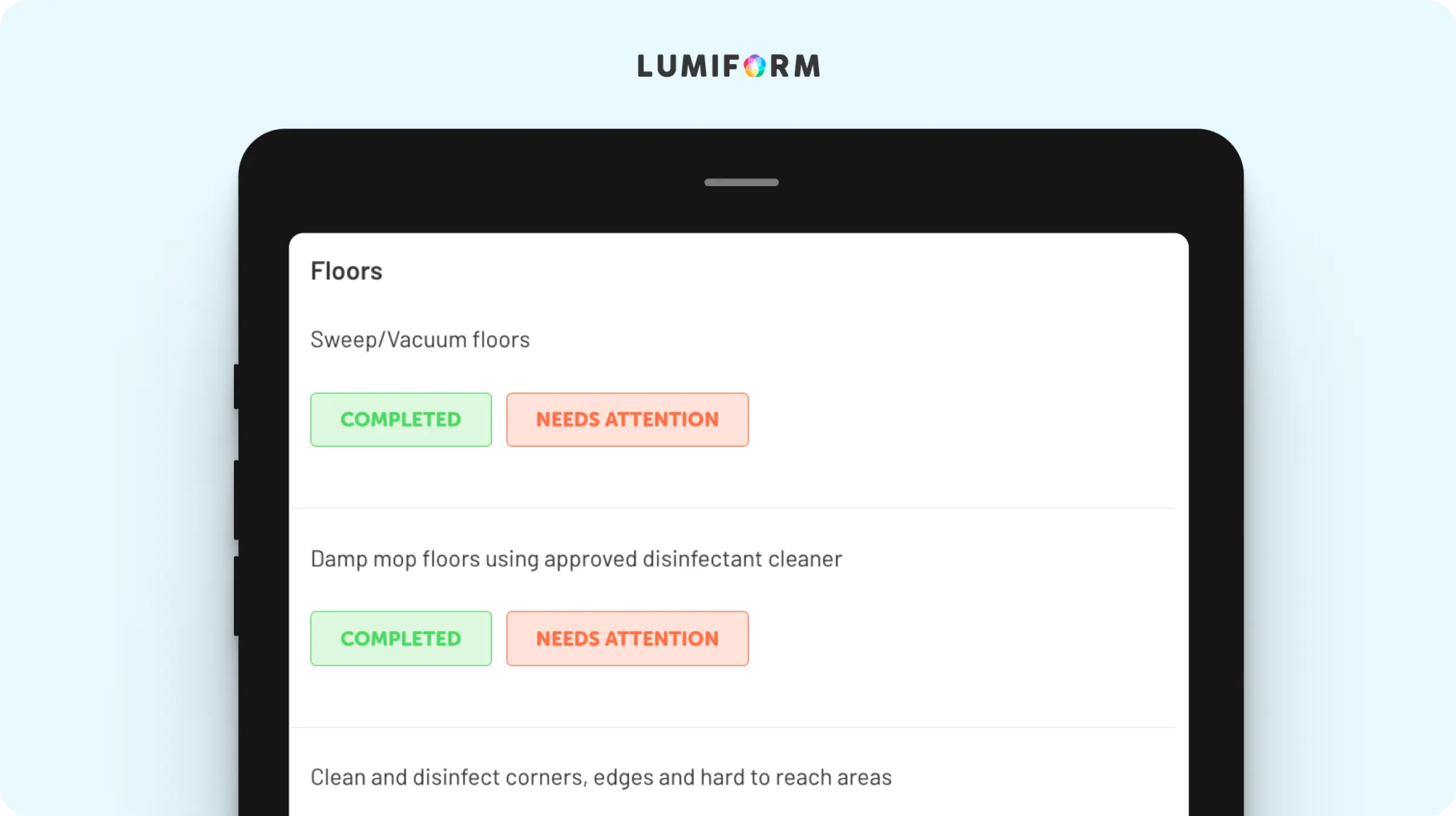Click divider line below Damp mop section

[732, 726]
